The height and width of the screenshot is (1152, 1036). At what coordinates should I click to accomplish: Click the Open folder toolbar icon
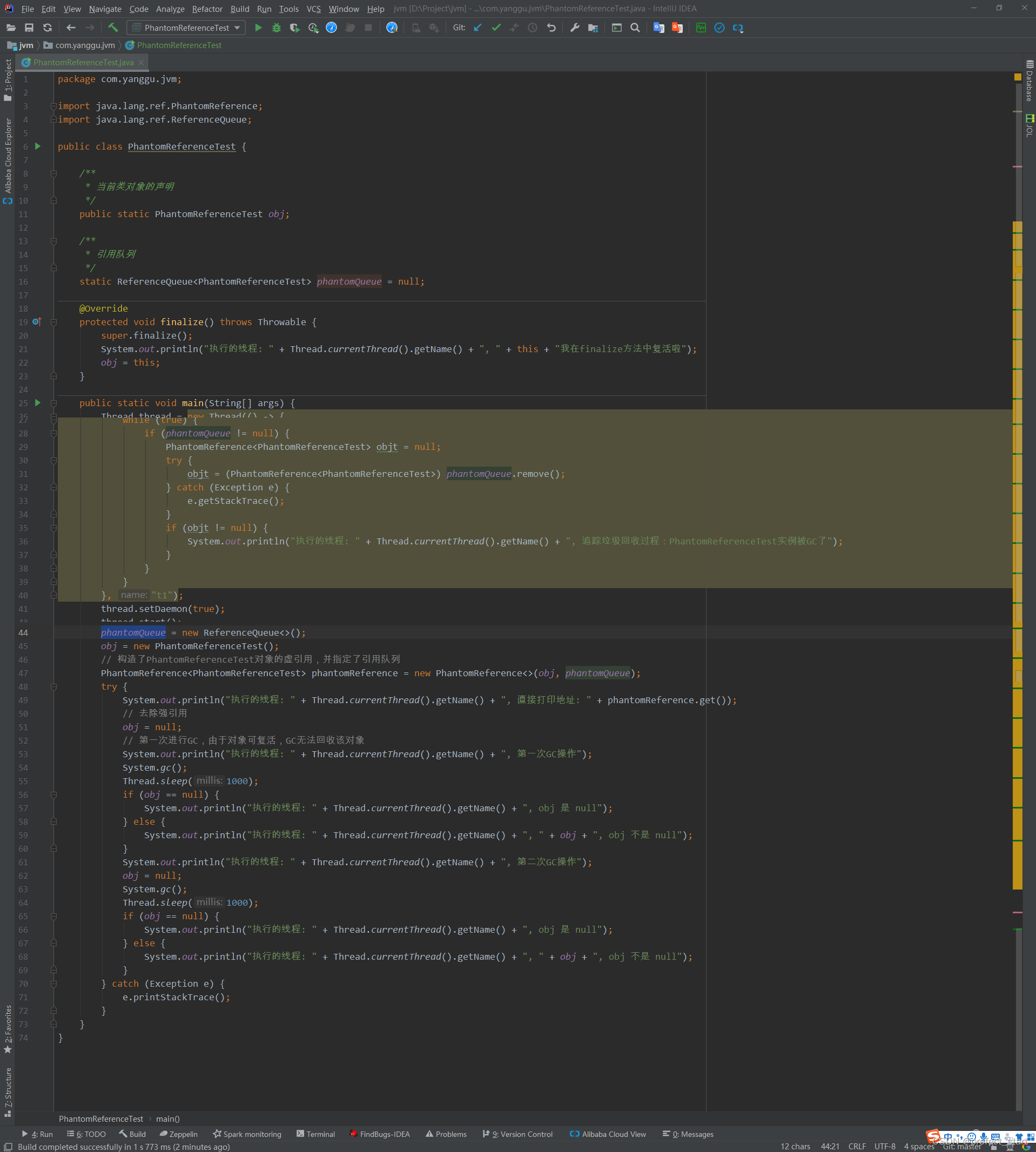[11, 28]
